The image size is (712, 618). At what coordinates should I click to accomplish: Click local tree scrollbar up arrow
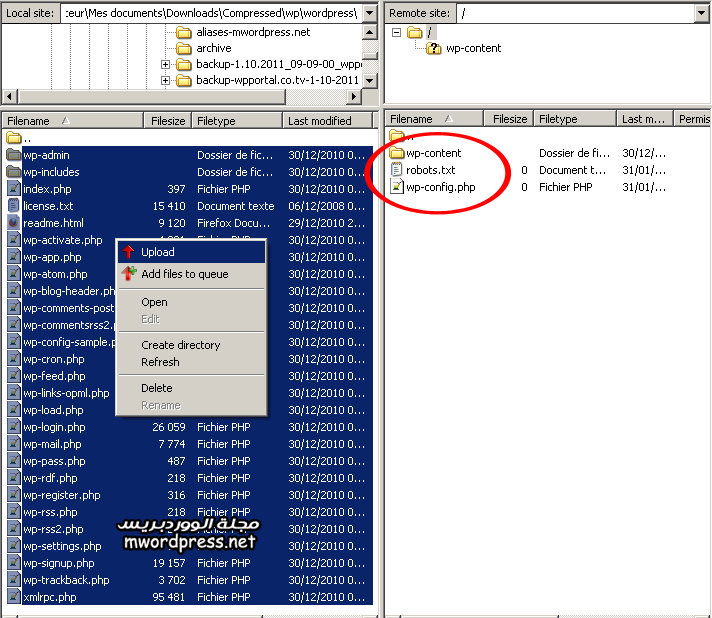tap(370, 32)
